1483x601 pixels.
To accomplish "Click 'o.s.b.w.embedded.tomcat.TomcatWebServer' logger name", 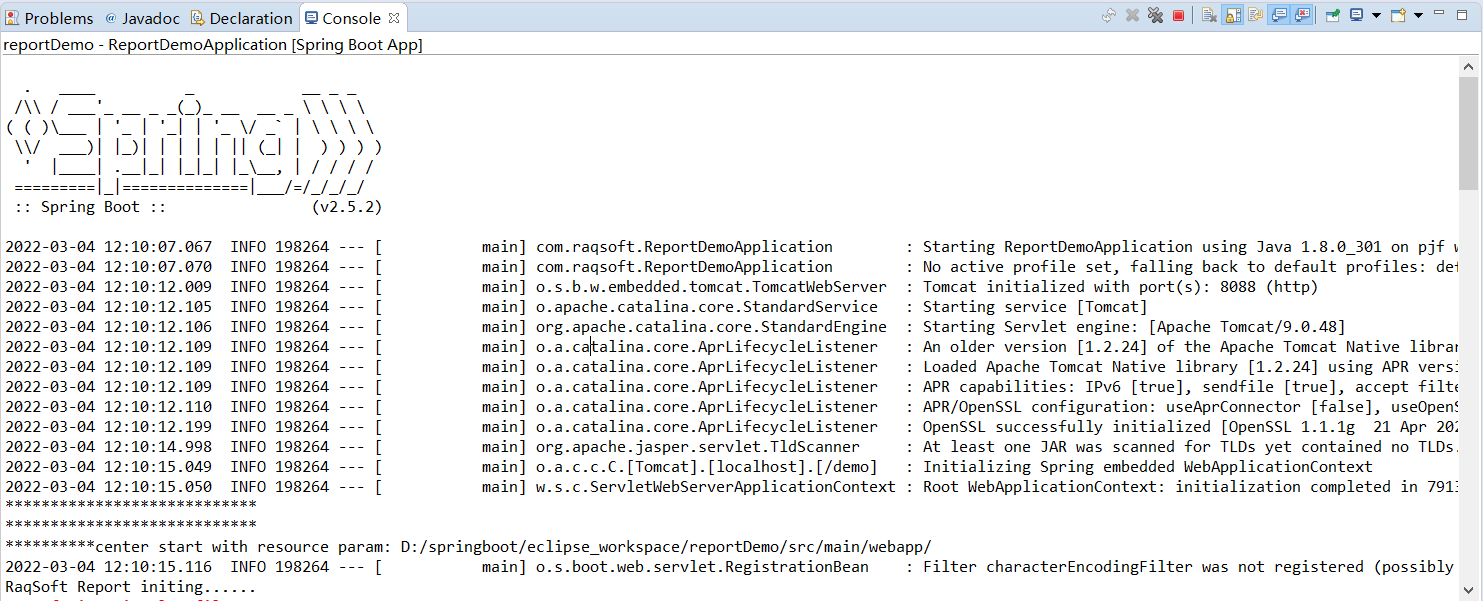I will (x=711, y=287).
